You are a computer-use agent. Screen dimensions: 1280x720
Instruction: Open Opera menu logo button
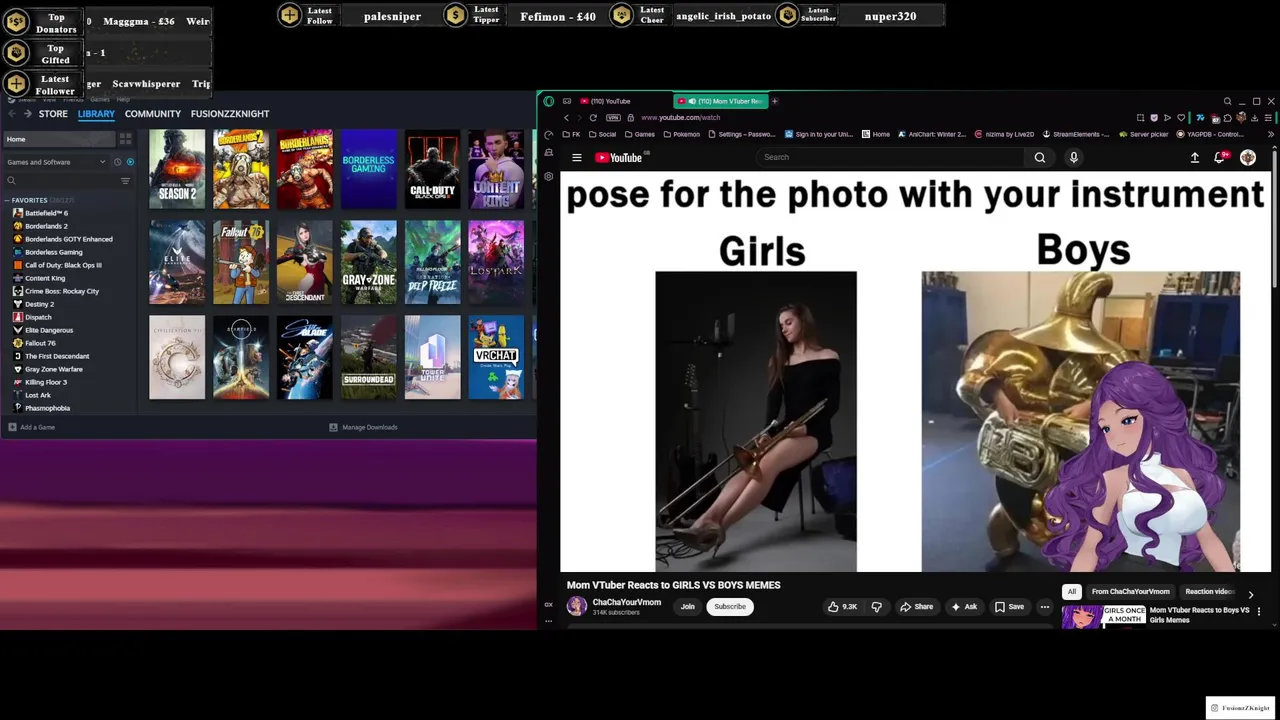[x=548, y=101]
